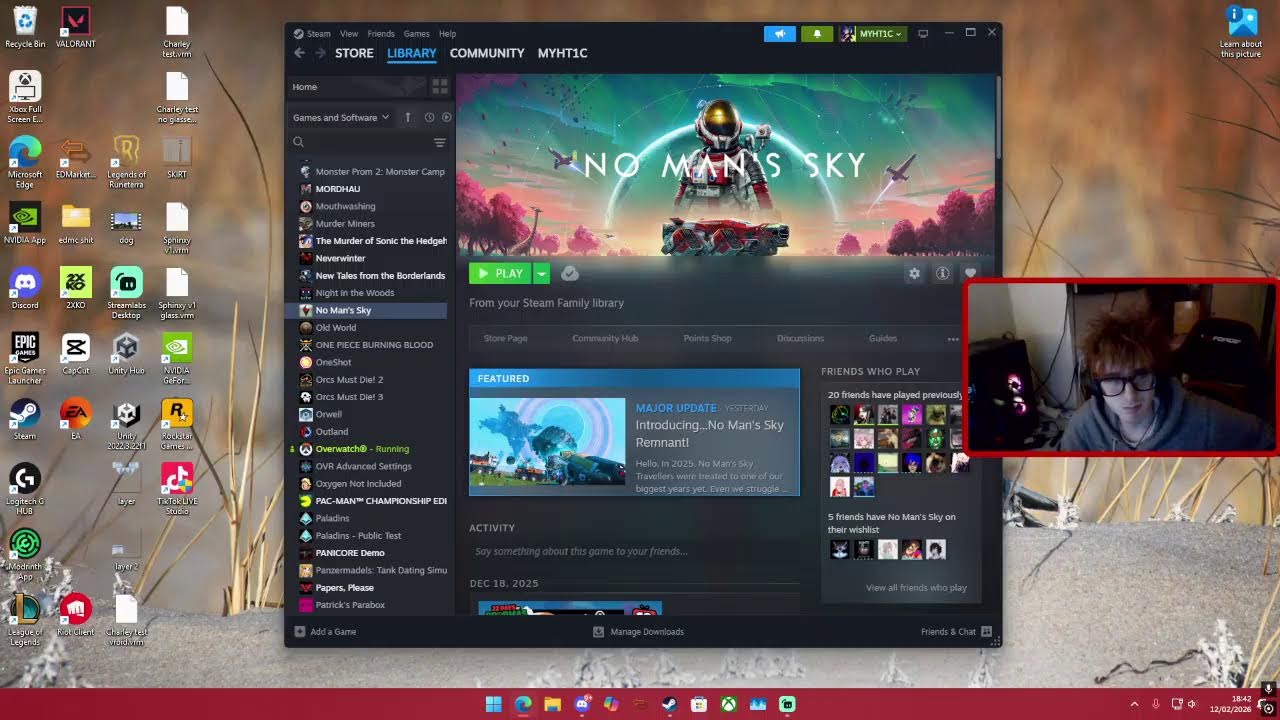Select Orcs Must Die! 3
1280x720 pixels.
[x=367, y=397]
